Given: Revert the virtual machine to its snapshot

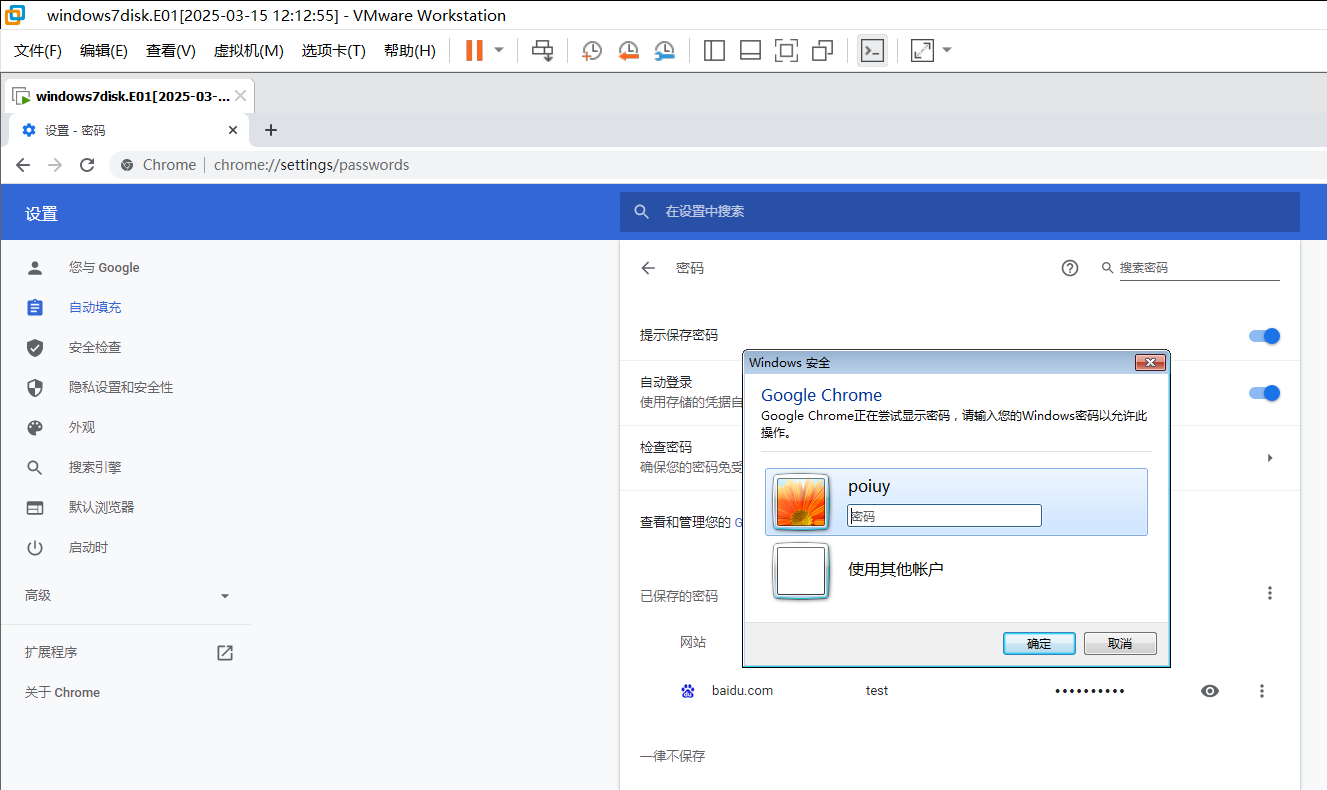Looking at the screenshot, I should click(628, 50).
